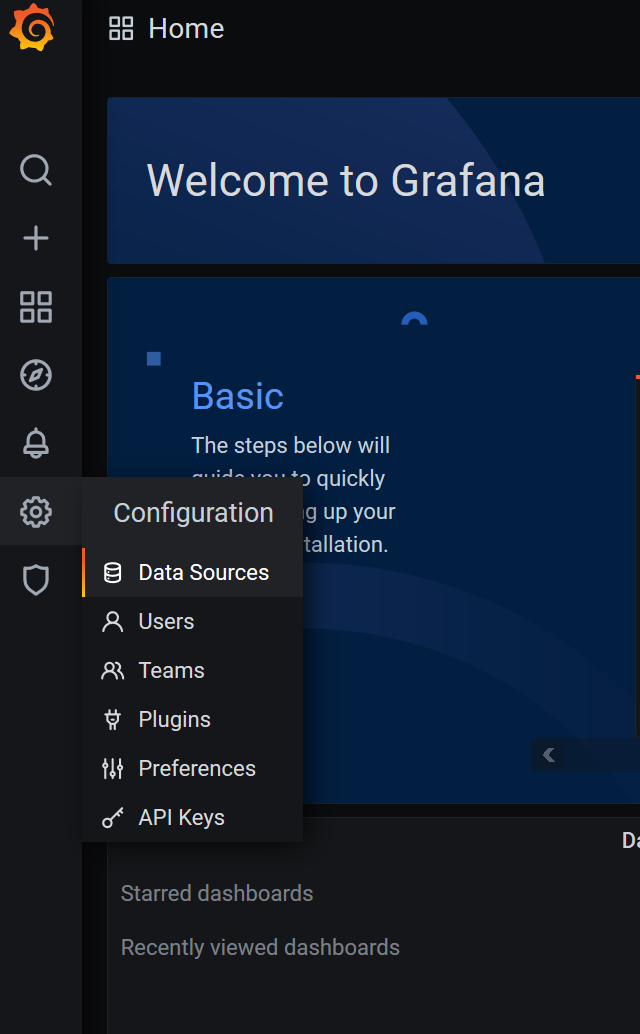Open the Dashboards grid icon in the sidebar

(x=36, y=307)
